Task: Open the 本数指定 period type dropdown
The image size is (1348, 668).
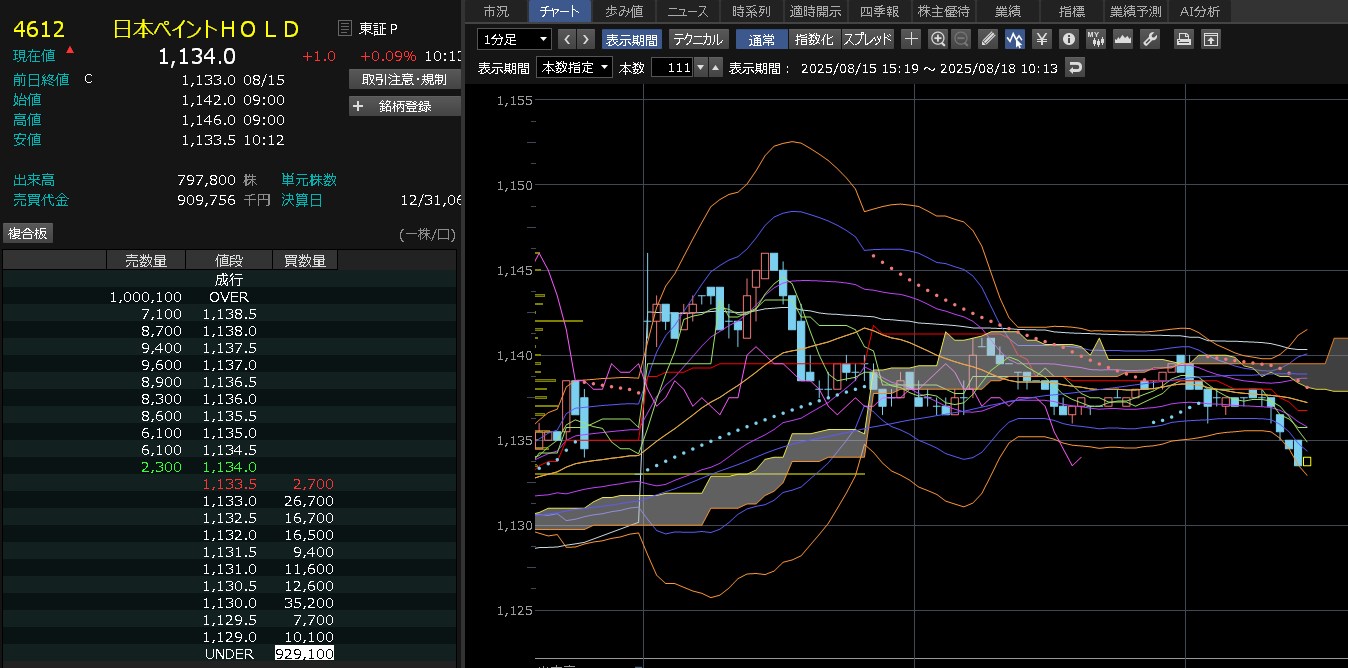Action: (575, 67)
